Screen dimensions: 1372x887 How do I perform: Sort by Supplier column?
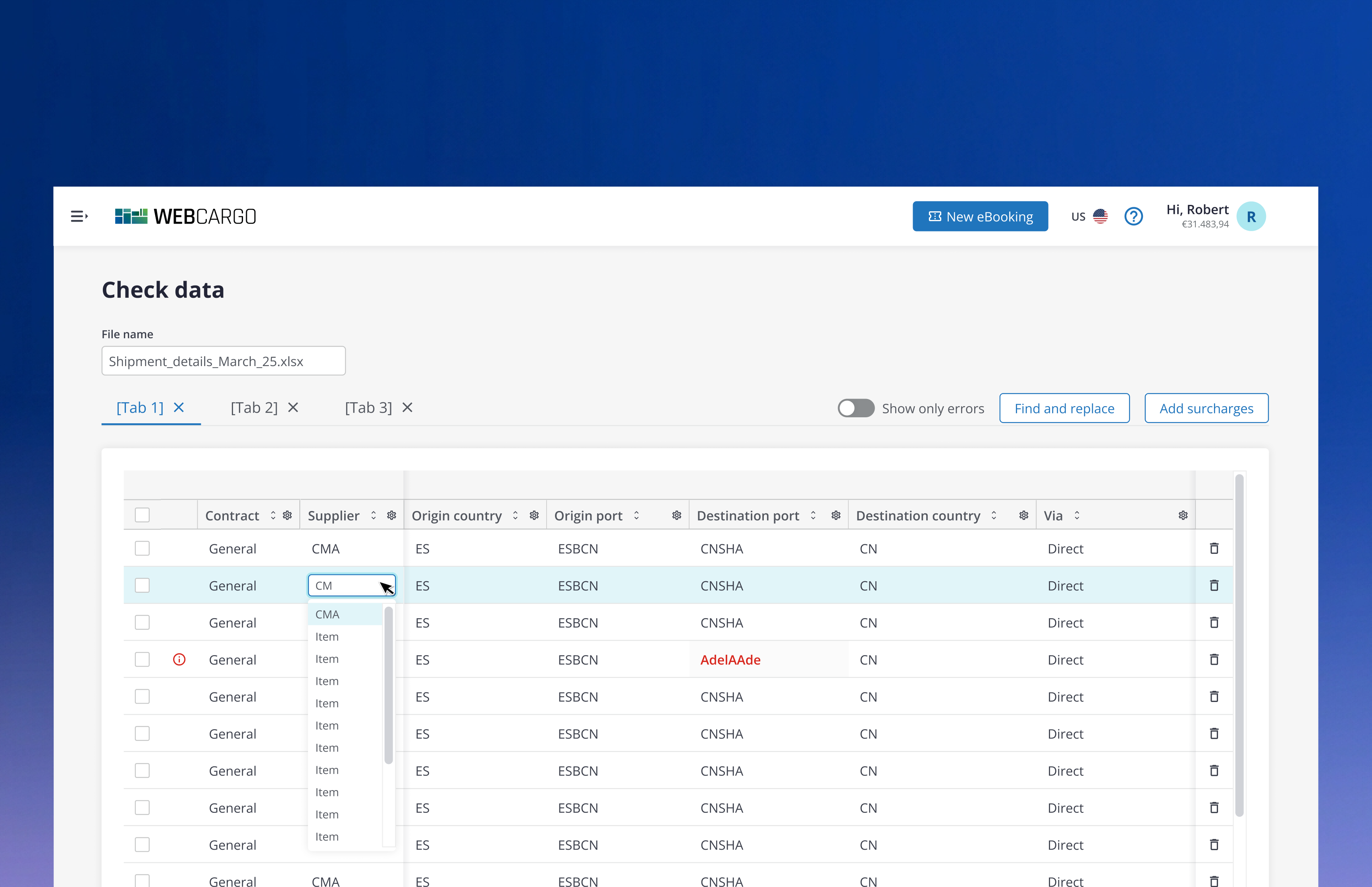coord(373,515)
